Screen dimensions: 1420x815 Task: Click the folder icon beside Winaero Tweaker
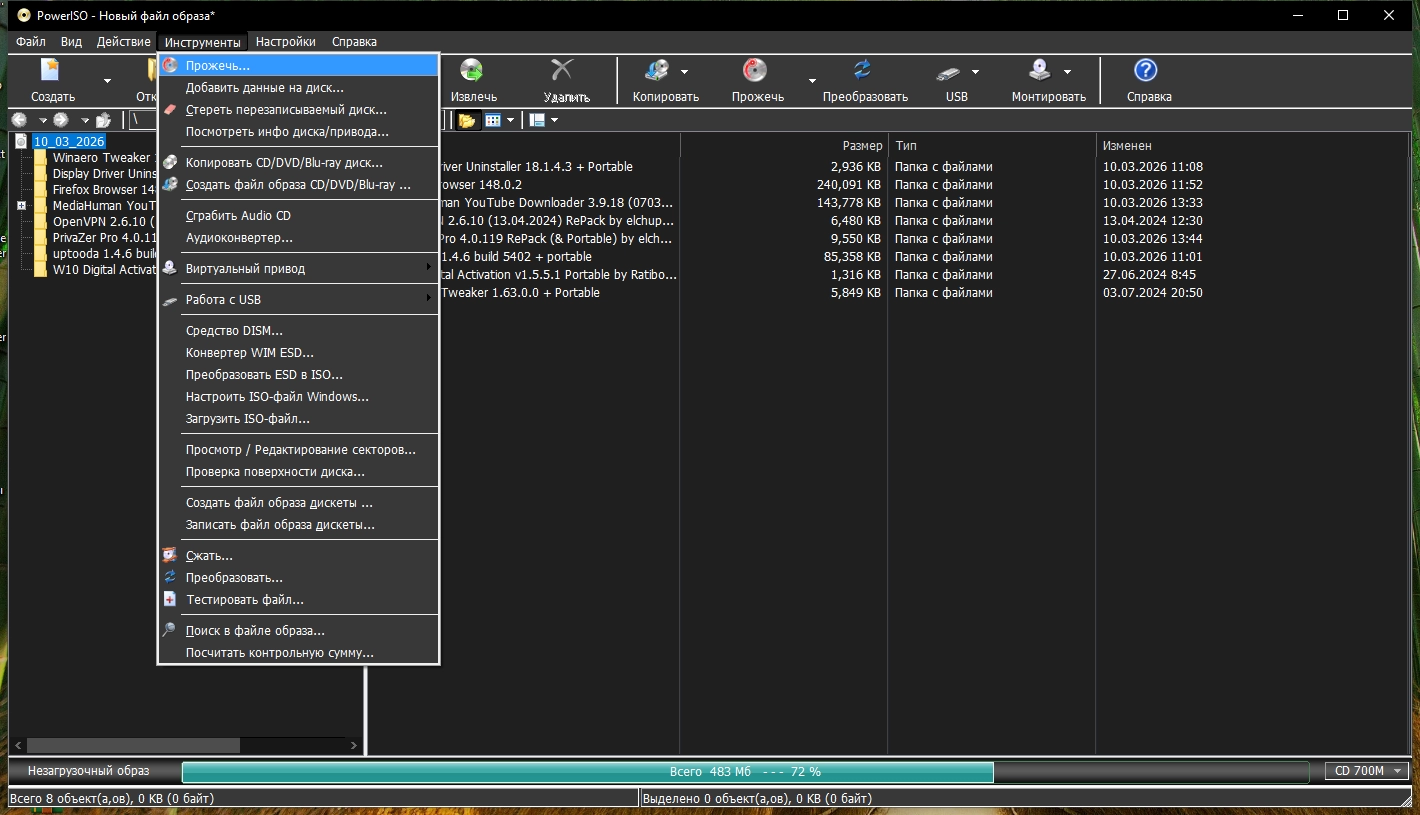point(41,158)
